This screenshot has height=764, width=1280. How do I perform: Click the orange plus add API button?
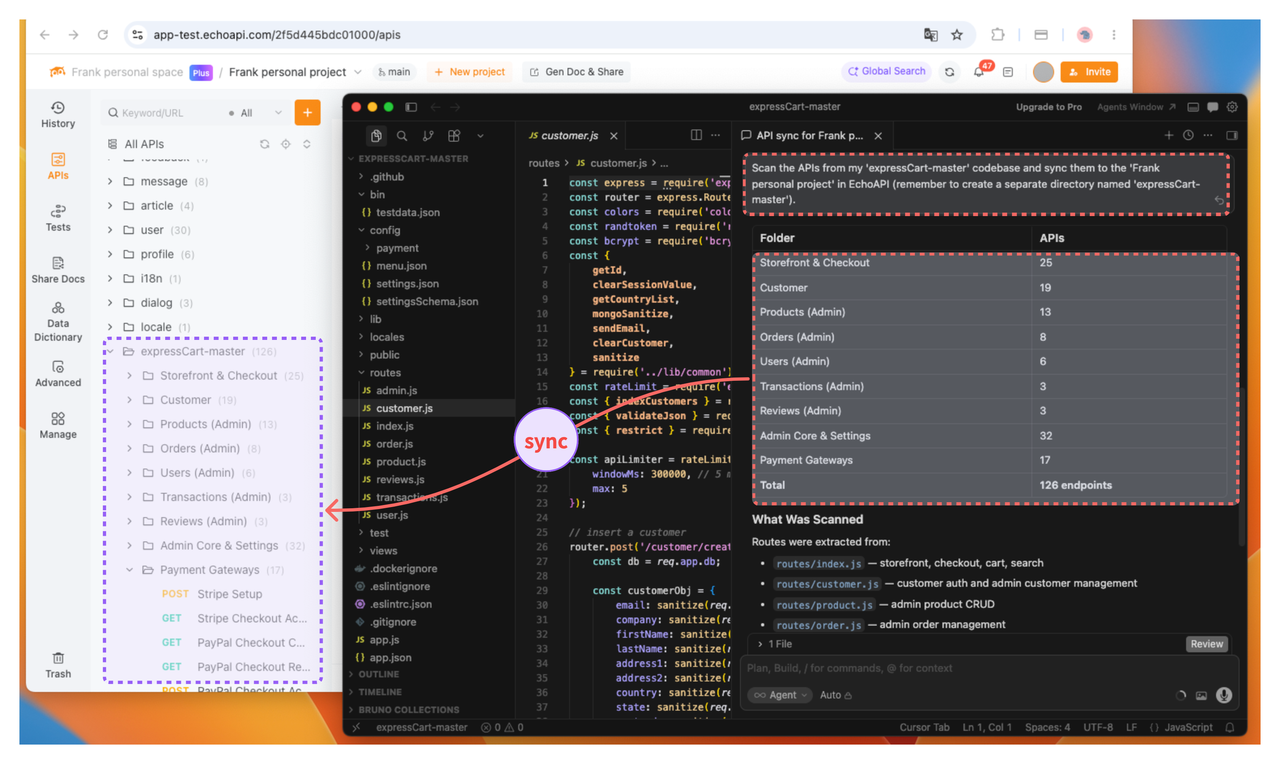pyautogui.click(x=307, y=113)
